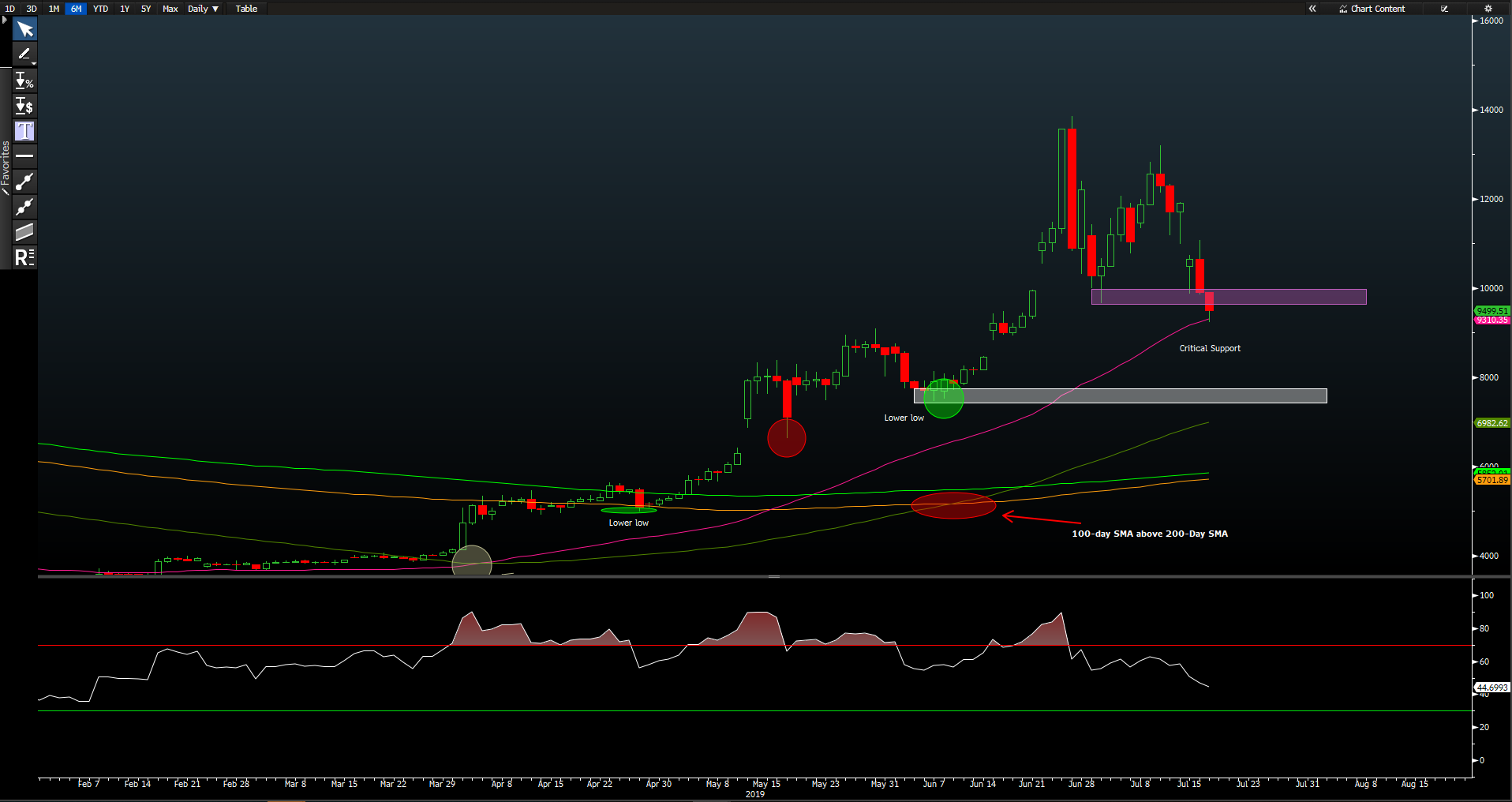Select the '100-day SMA above 200-Day SMA' label
The height and width of the screenshot is (802, 1512).
1150,534
